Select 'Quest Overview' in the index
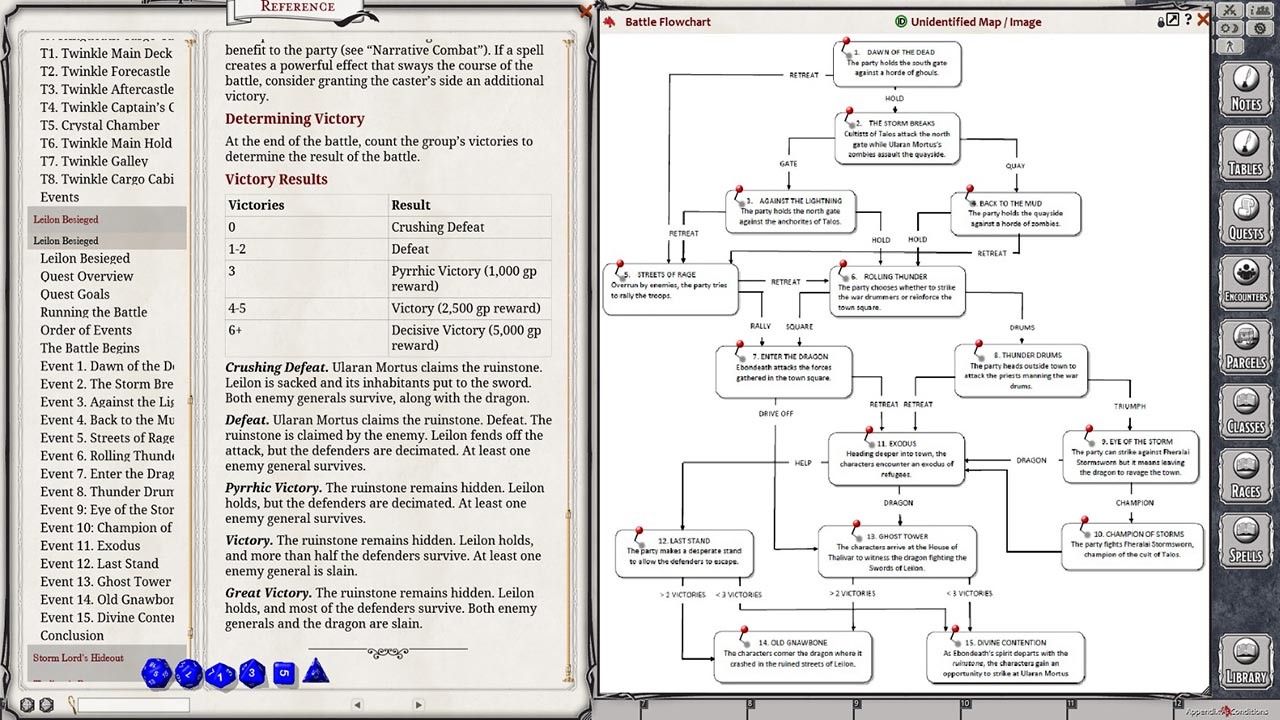 [86, 276]
